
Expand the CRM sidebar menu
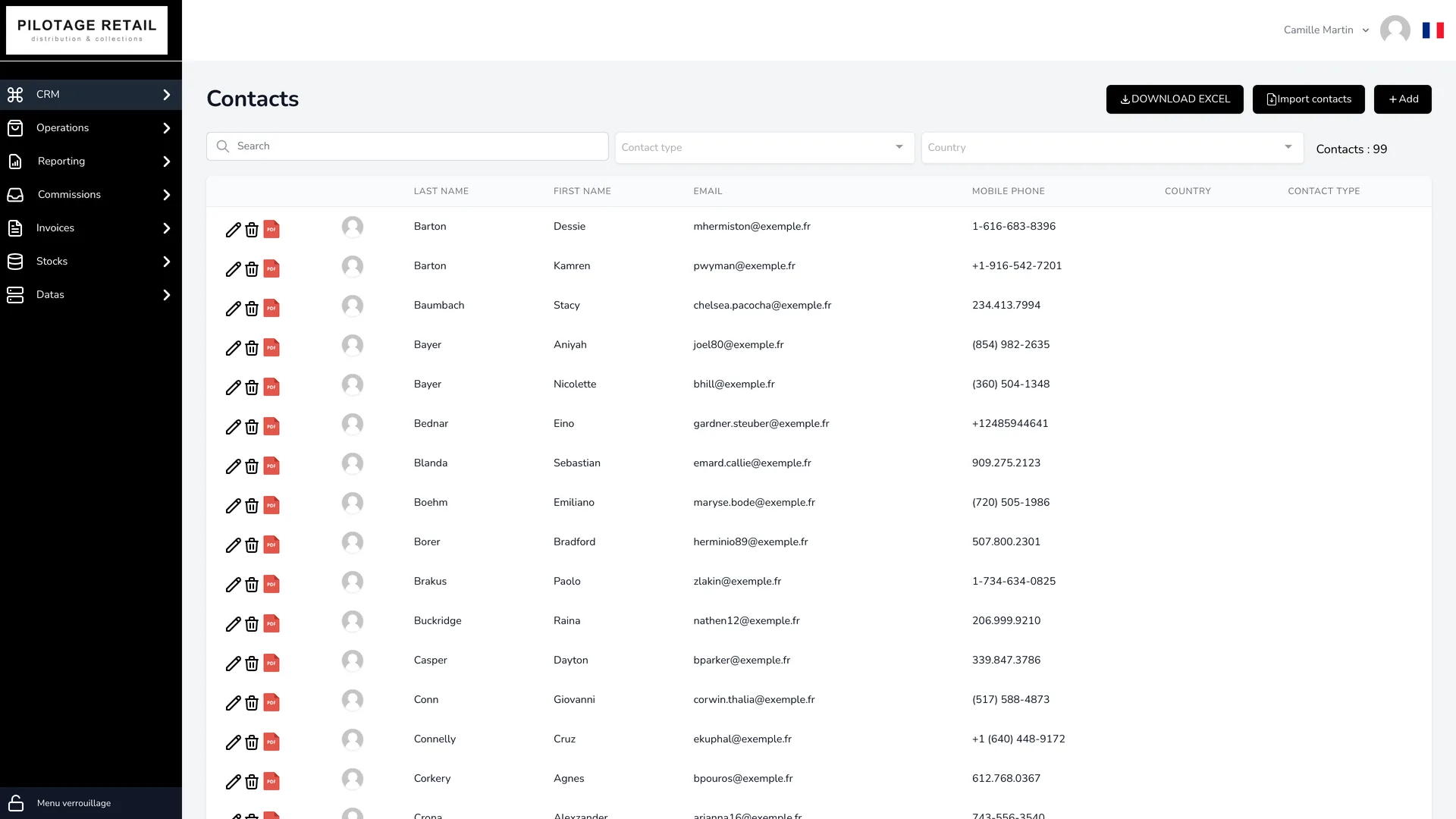coord(91,95)
